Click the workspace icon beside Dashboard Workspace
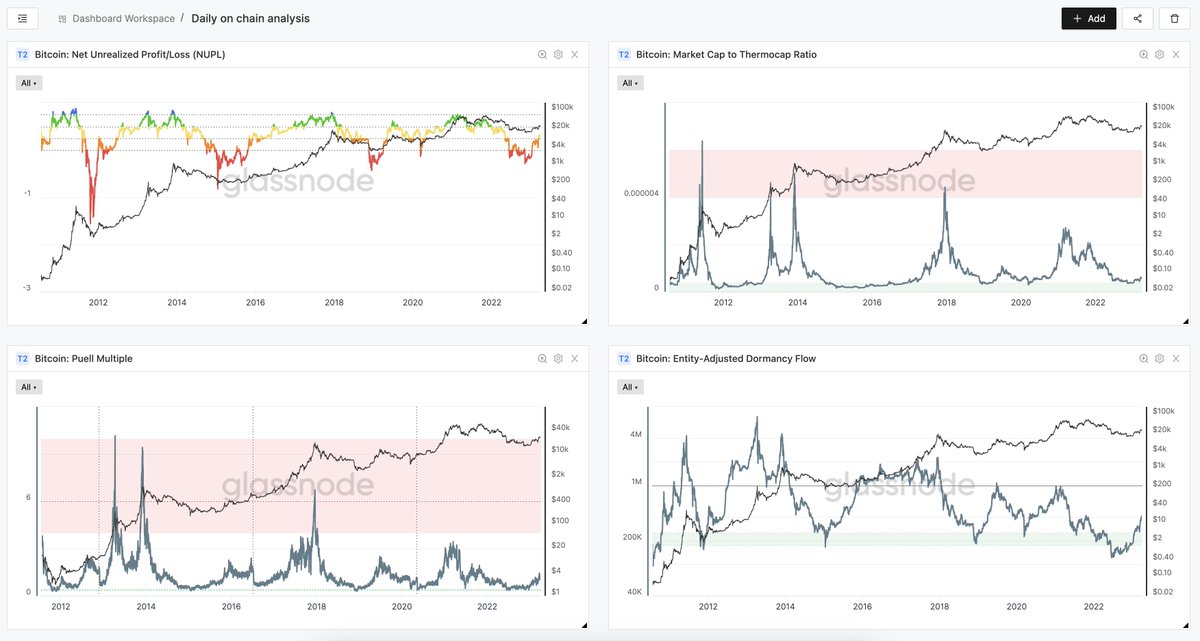Screen dimensions: 1200x641 (x=62, y=18)
